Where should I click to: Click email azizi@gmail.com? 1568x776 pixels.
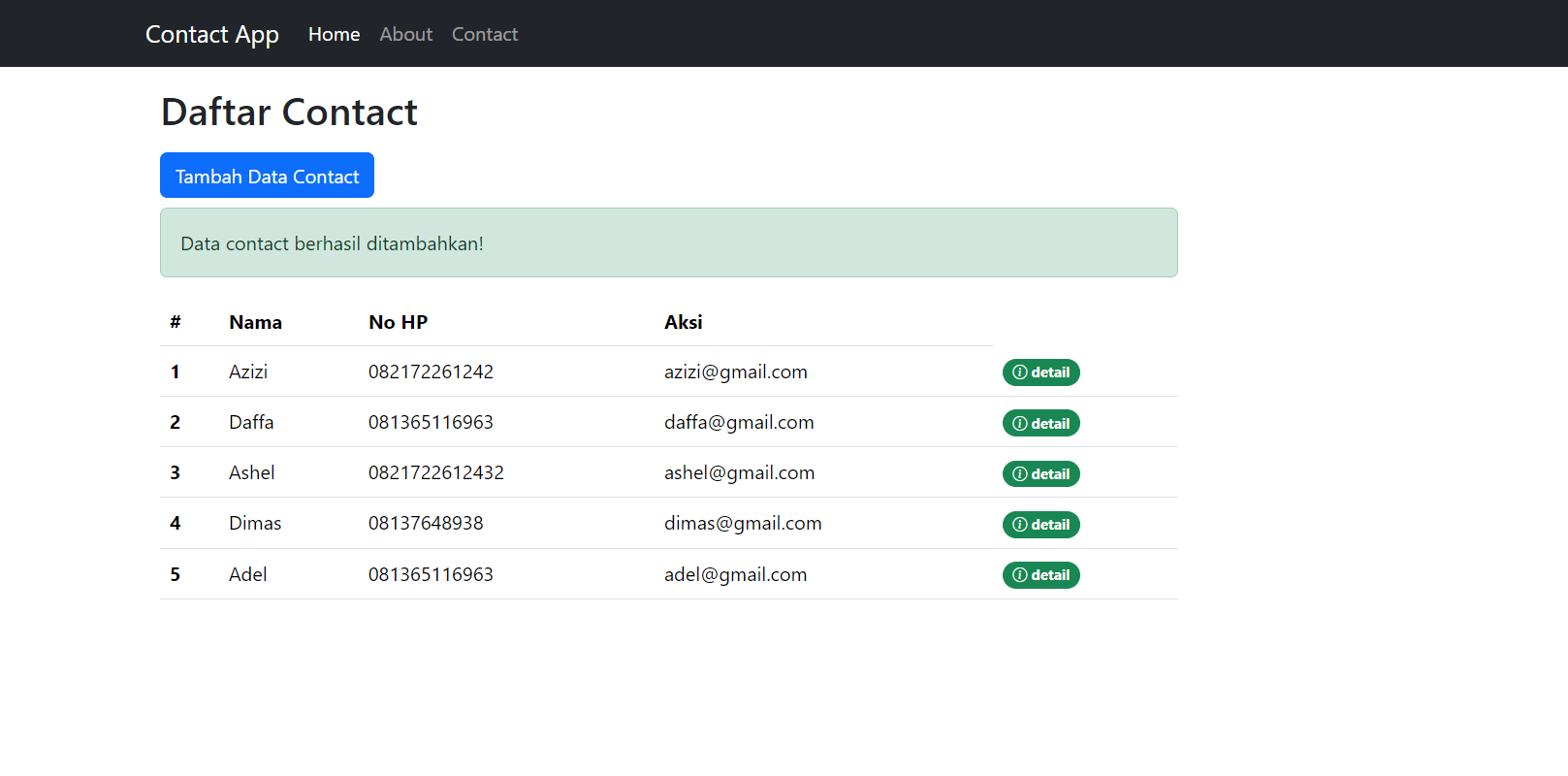[x=736, y=372]
